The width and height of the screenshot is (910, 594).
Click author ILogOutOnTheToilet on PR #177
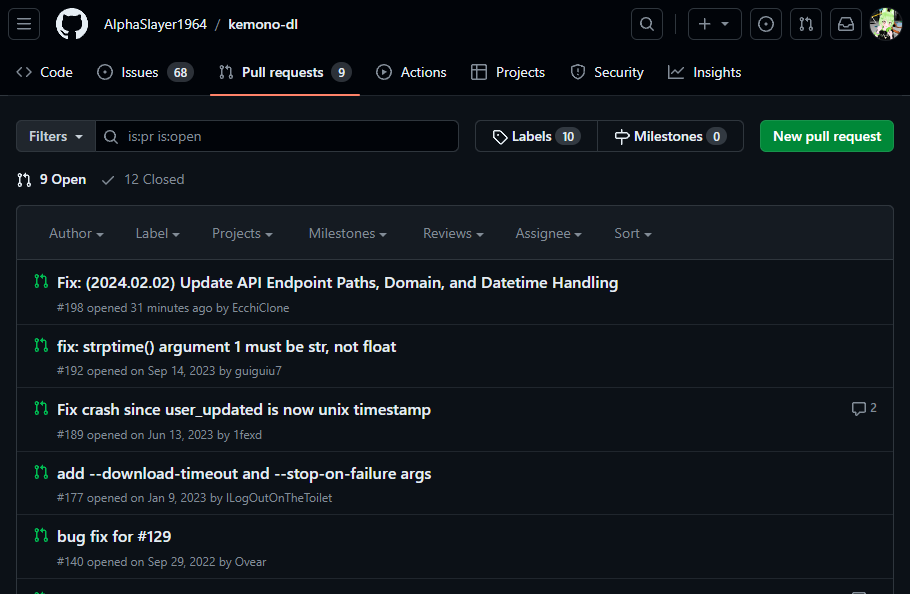[x=279, y=498]
